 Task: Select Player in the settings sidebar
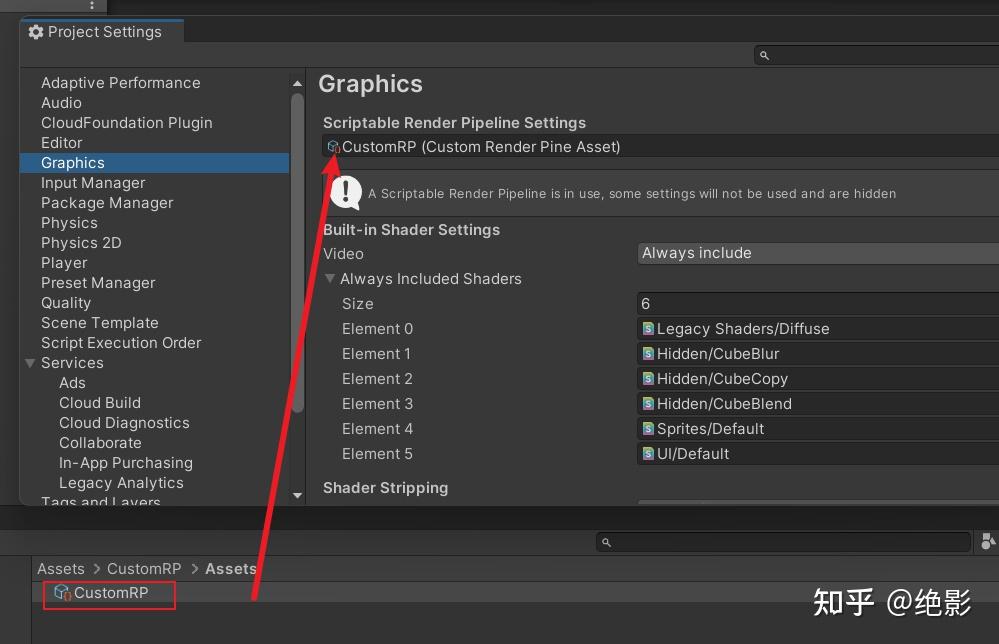[64, 262]
